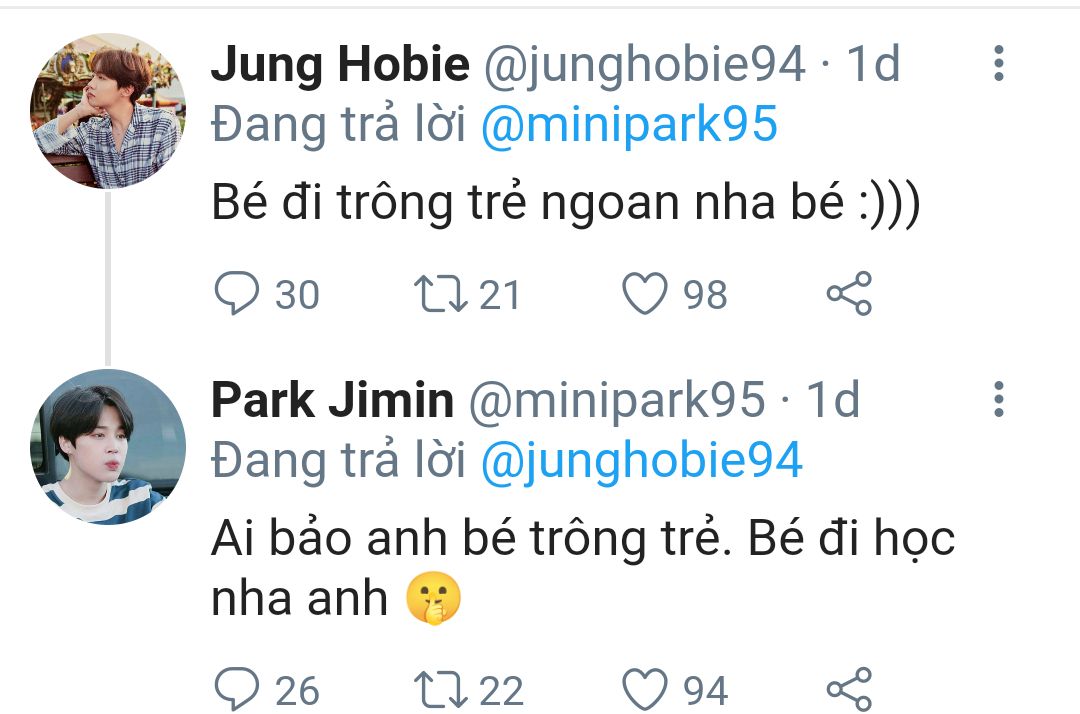The image size is (1080, 714).
Task: Click the @junghobie94 handle beside Jung Hobie
Action: [x=645, y=66]
